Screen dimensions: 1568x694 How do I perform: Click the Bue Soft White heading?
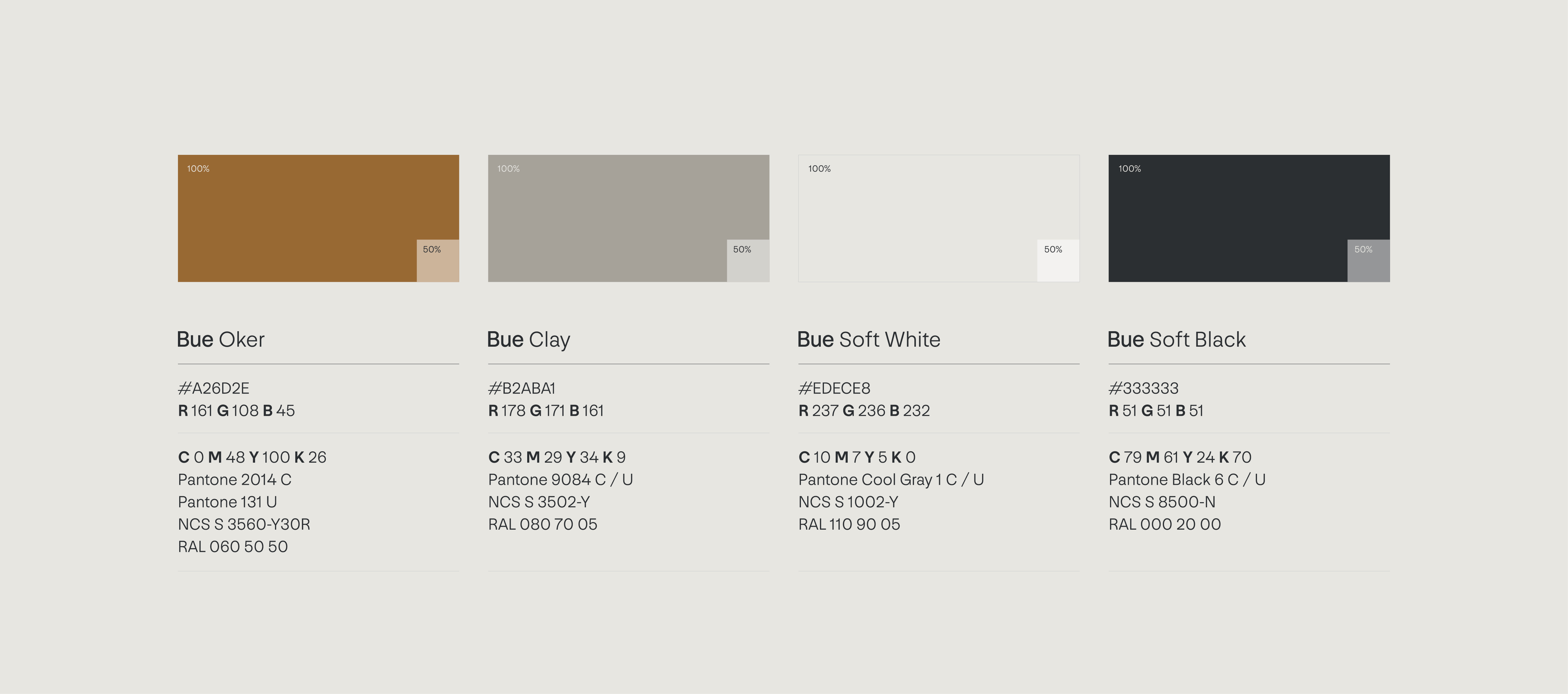tap(869, 340)
